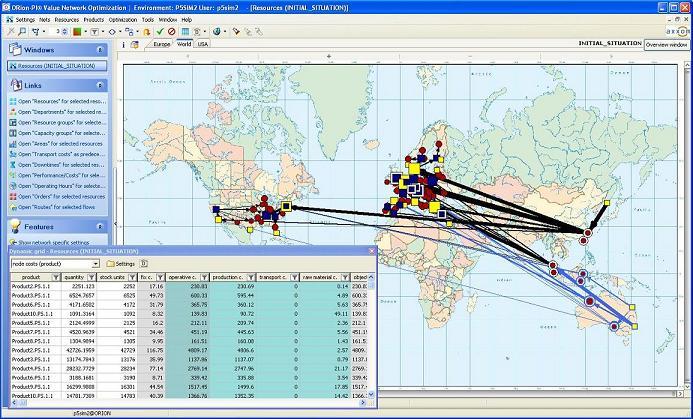The width and height of the screenshot is (693, 419).
Task: Click the green-red color square icon
Action: coord(77,31)
